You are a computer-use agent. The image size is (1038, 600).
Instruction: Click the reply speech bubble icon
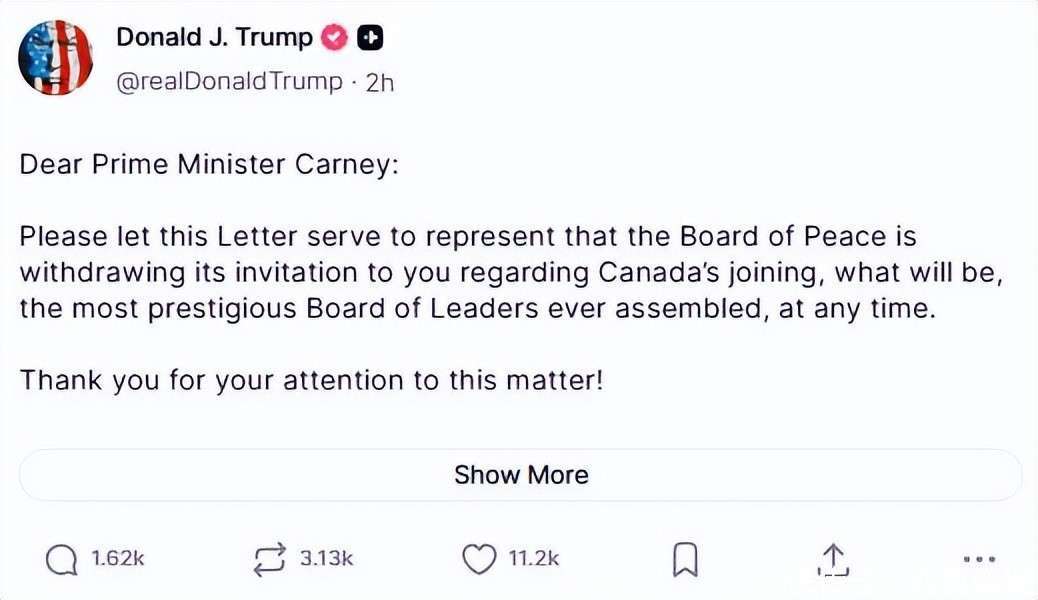pyautogui.click(x=62, y=560)
